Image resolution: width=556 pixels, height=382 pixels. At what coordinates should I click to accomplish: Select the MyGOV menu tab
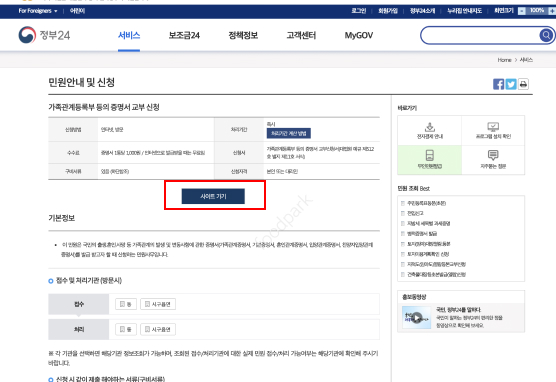[x=358, y=35]
